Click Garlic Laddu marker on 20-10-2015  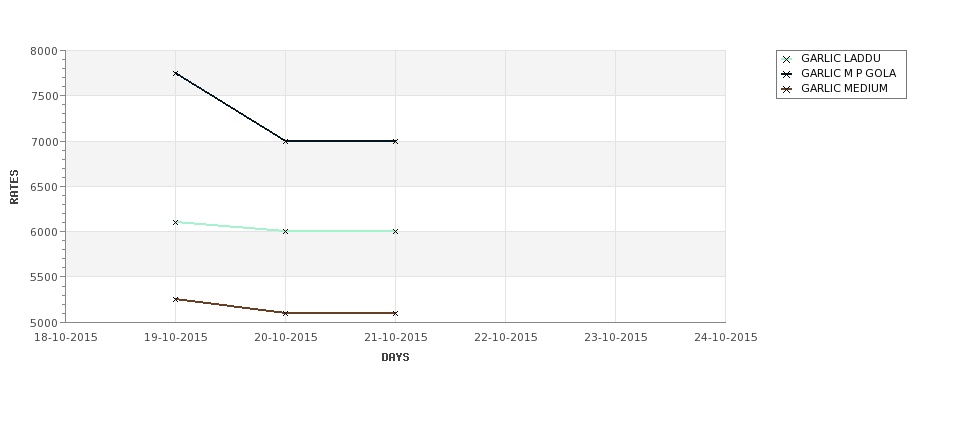(285, 231)
